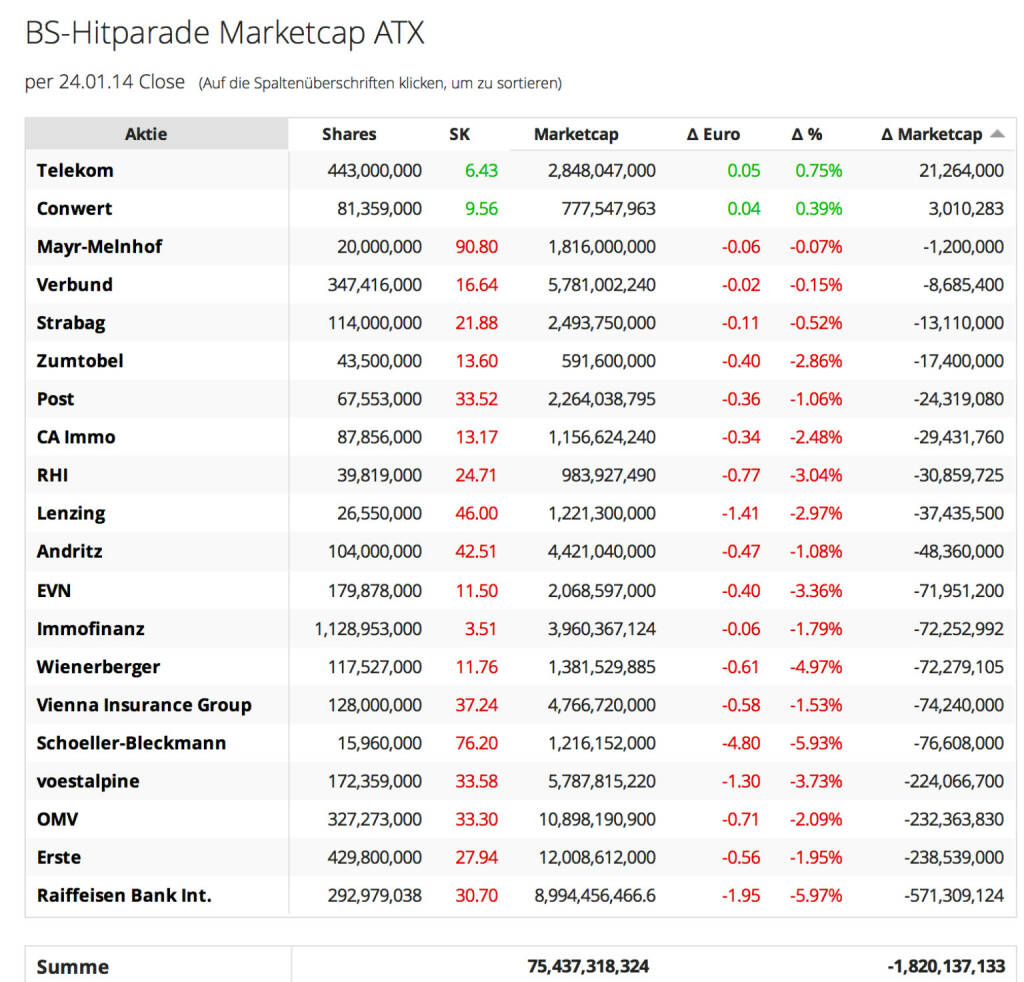
Task: Open Strabag stock entry
Action: click(70, 322)
